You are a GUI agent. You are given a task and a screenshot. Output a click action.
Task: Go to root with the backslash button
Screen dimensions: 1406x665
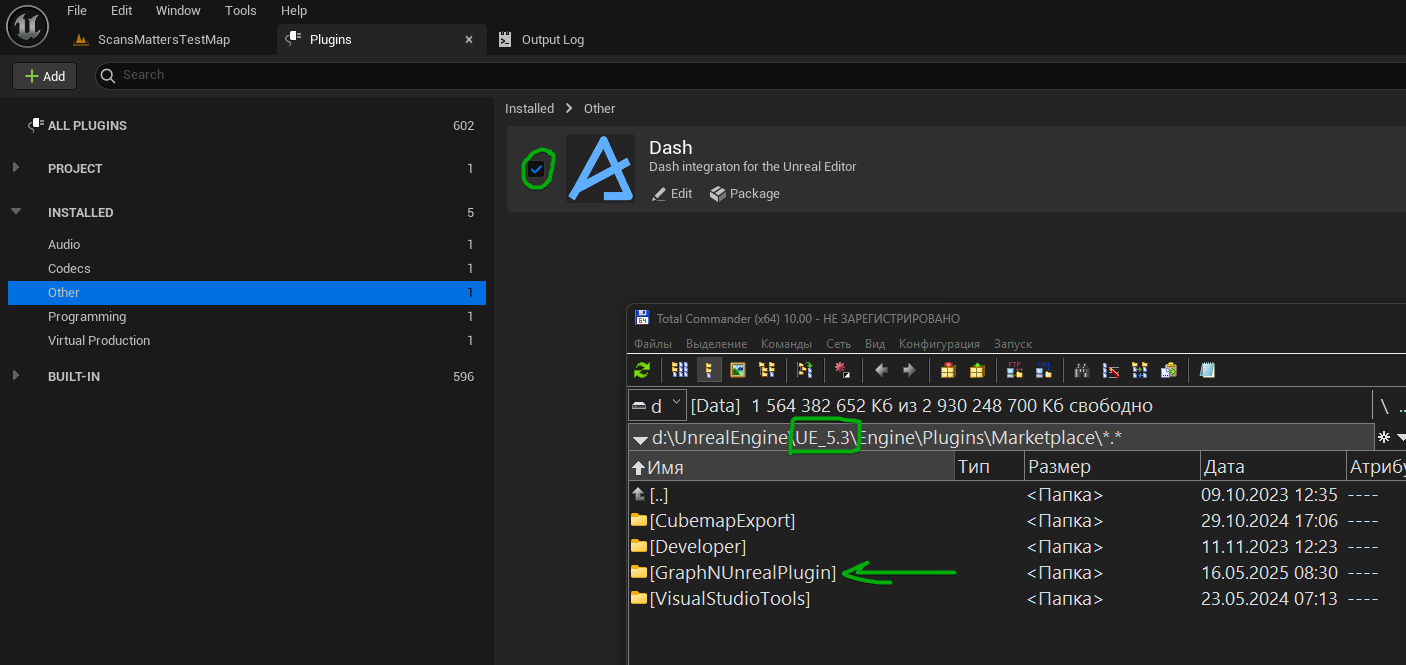[1384, 405]
